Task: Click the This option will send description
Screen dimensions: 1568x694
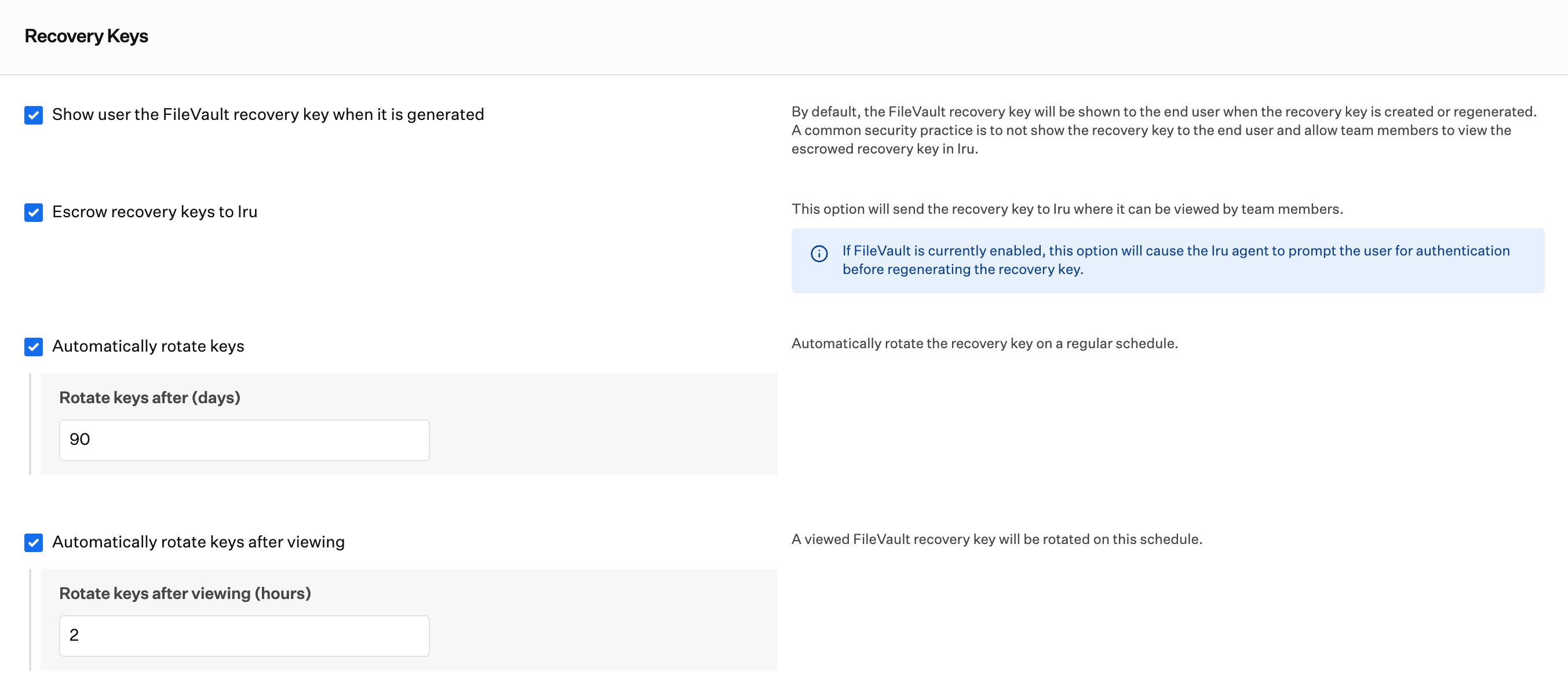Action: coord(1067,209)
